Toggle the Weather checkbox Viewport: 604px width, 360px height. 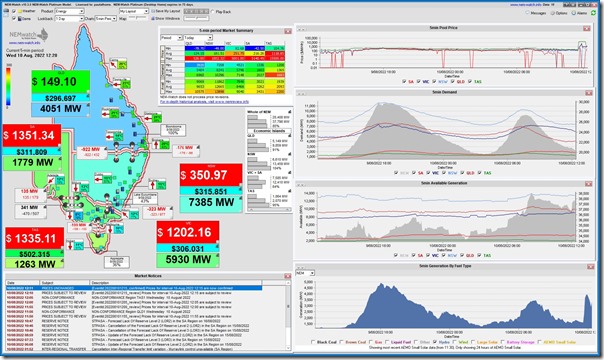click(x=14, y=11)
